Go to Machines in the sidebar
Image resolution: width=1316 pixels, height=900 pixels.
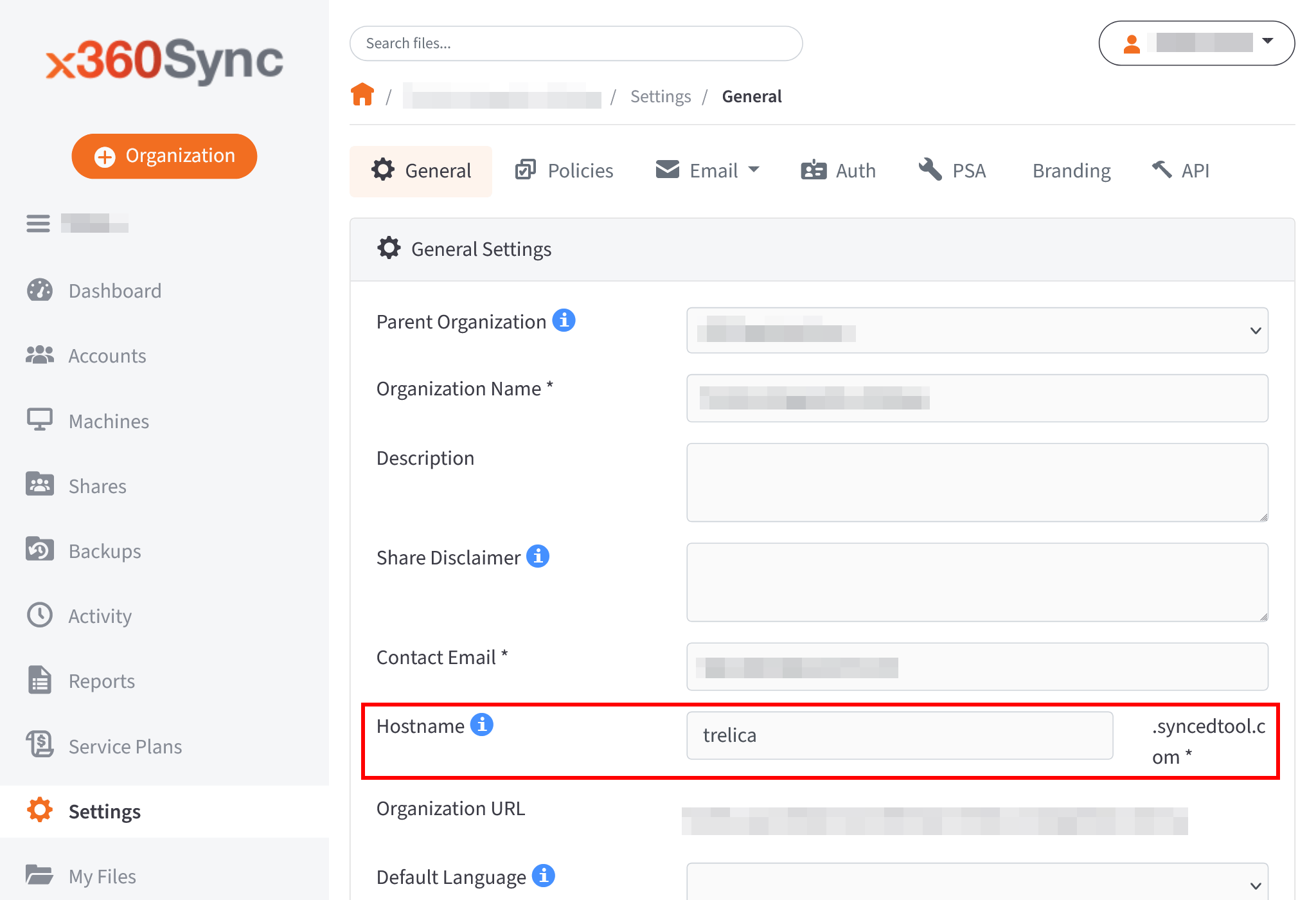click(109, 421)
